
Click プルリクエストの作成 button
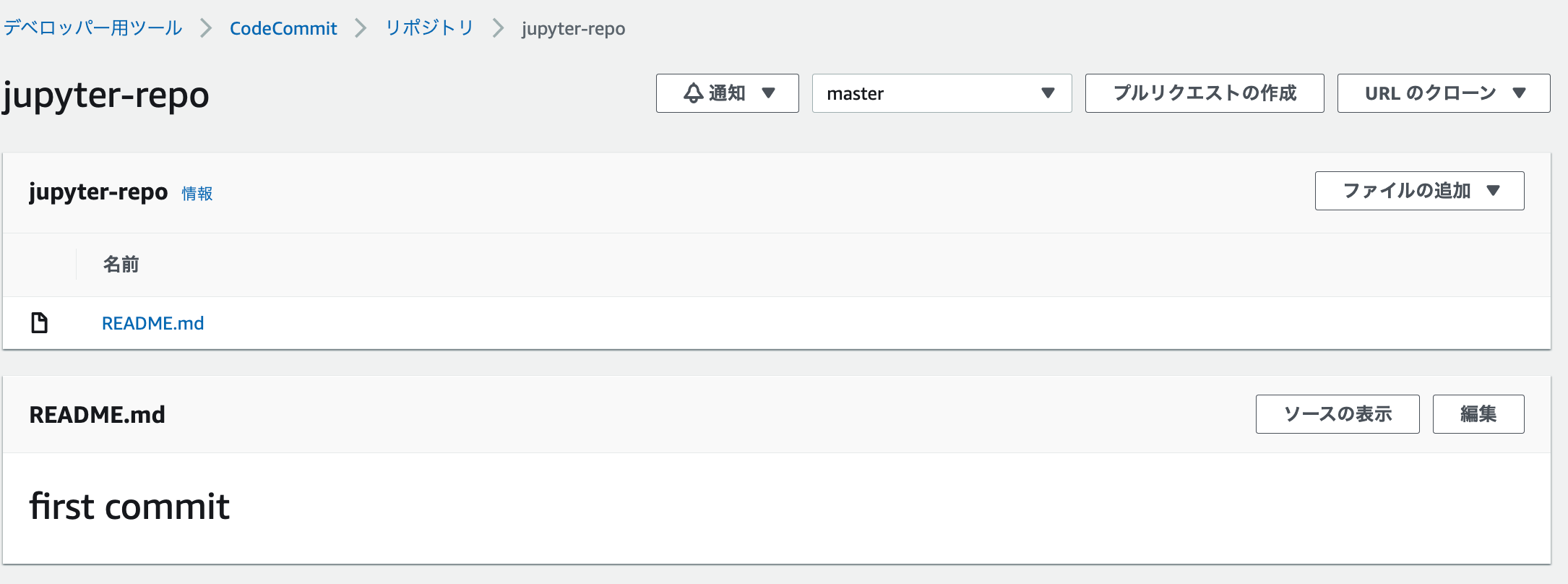1205,93
